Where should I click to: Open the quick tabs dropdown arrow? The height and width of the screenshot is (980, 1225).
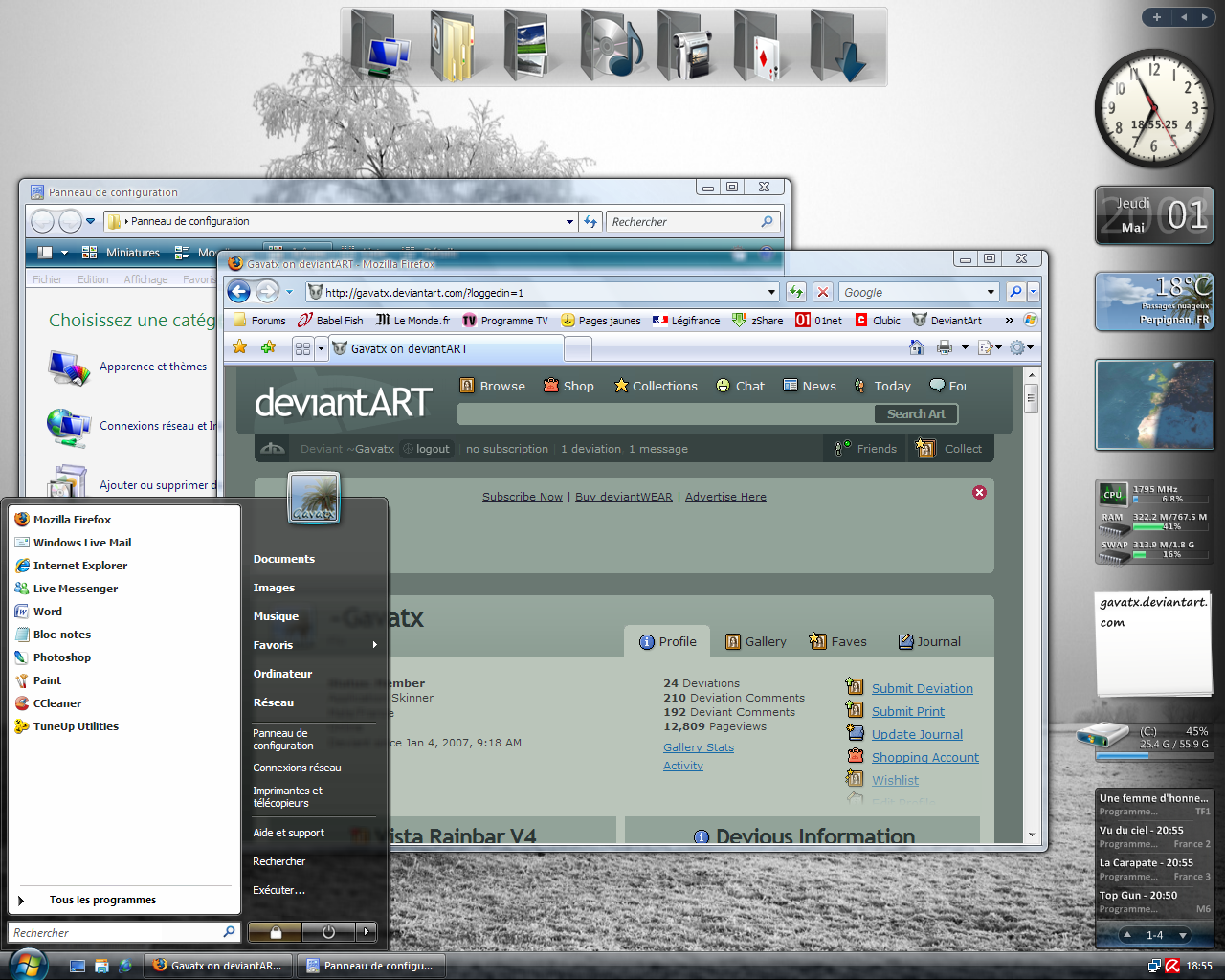click(x=321, y=348)
